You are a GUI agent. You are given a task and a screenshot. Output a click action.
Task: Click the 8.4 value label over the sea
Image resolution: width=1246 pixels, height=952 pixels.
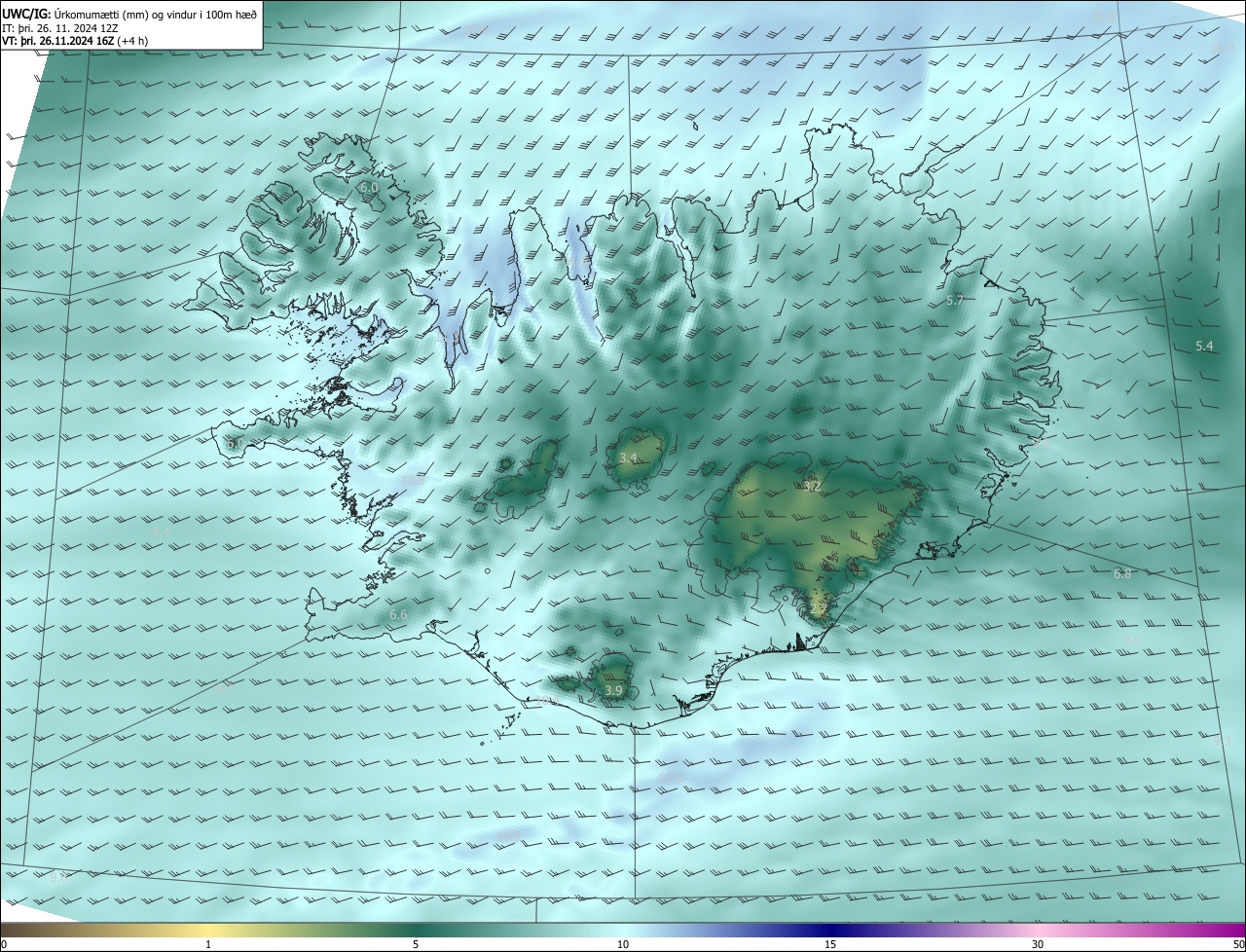coord(161,531)
